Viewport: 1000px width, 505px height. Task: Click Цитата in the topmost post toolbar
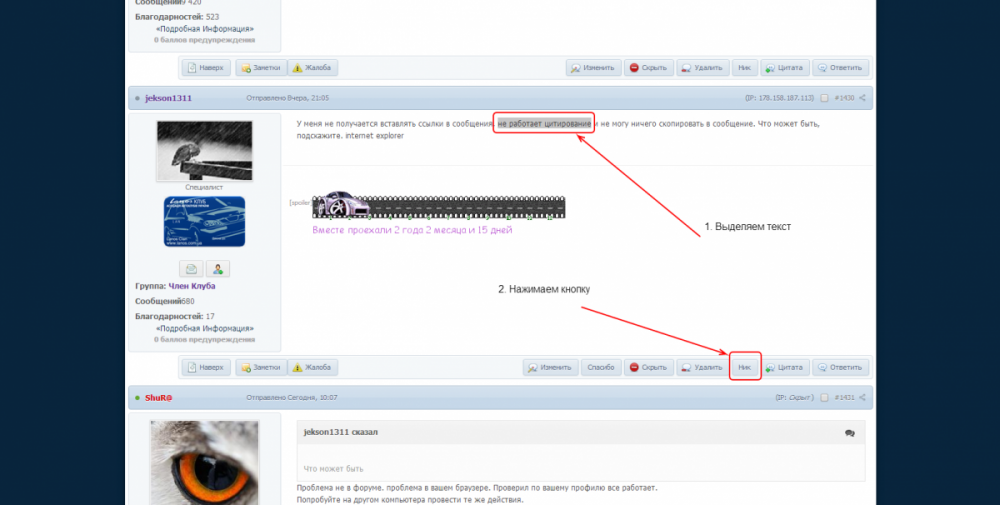pos(785,68)
